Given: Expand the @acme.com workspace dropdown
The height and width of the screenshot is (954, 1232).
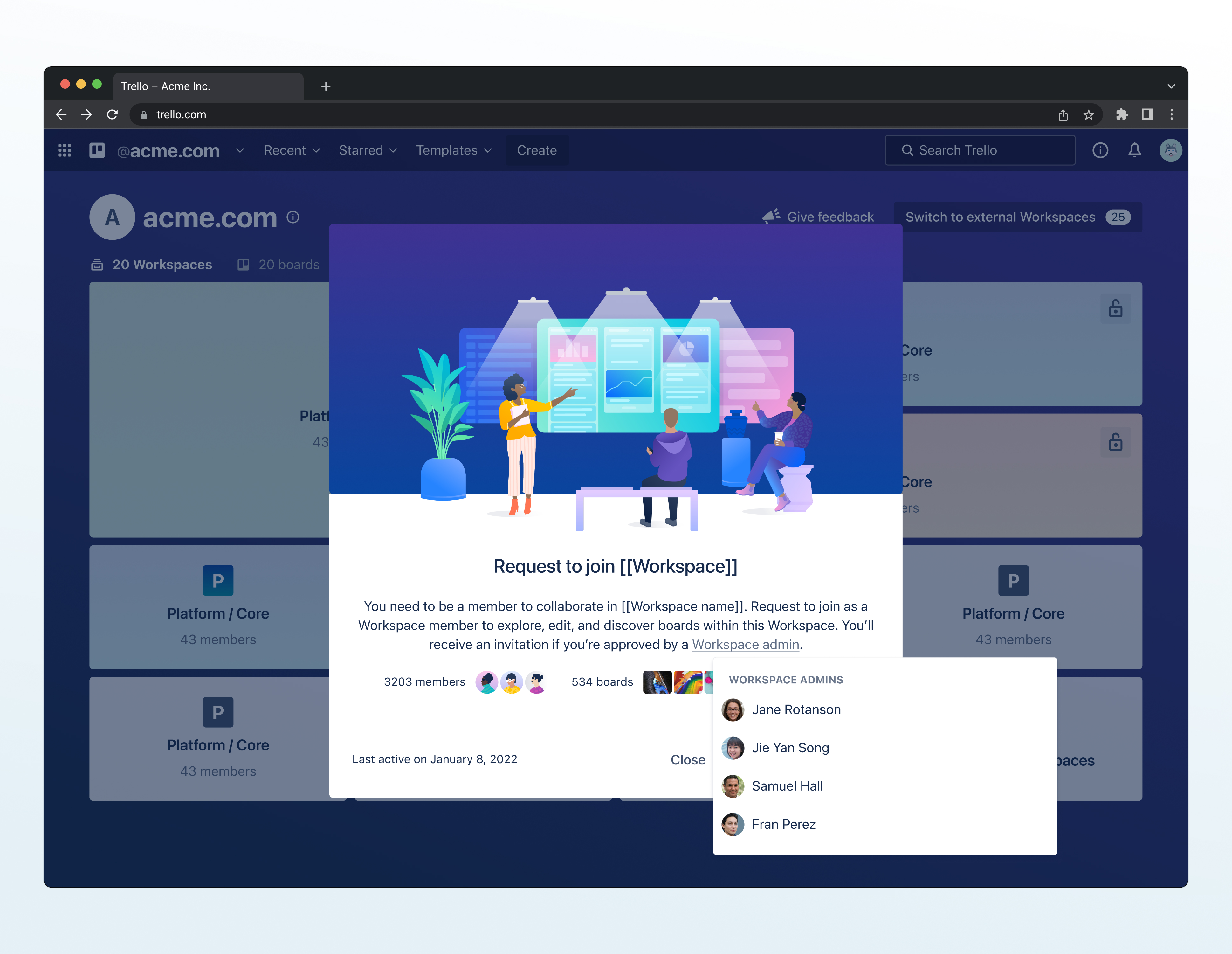Looking at the screenshot, I should point(239,151).
